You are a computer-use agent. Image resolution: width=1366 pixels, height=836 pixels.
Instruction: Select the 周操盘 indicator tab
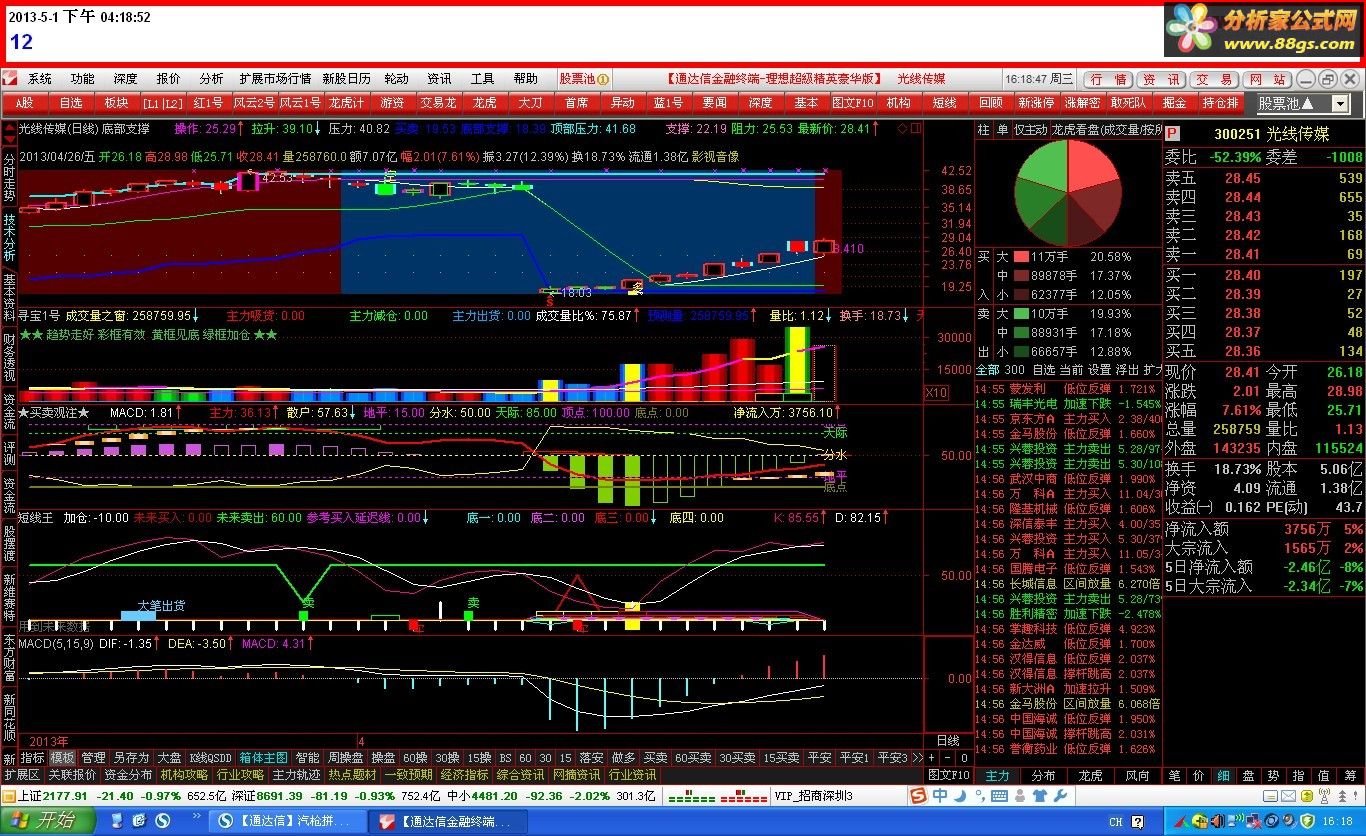tap(346, 758)
